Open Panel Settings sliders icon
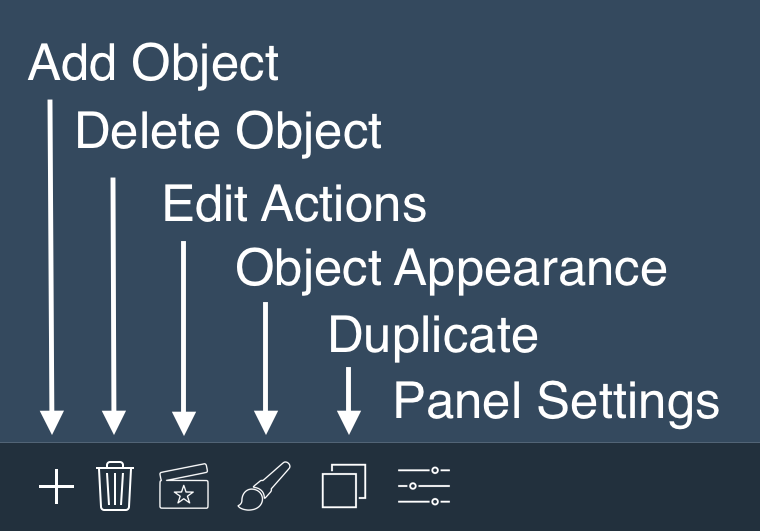Viewport: 760px width, 531px height. tap(424, 486)
